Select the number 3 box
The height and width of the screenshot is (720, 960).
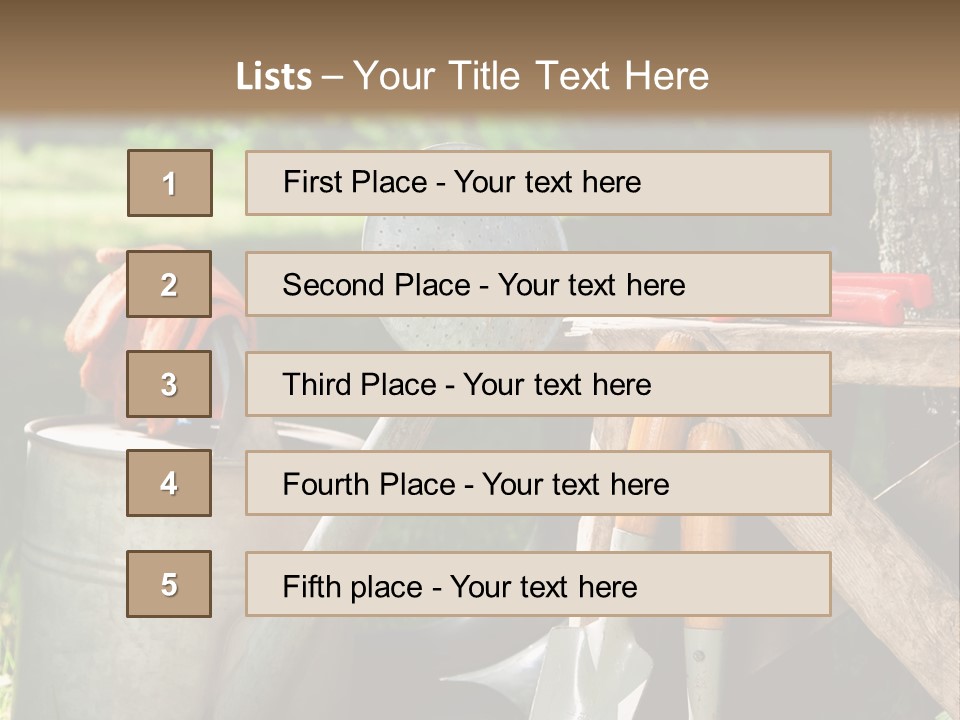tap(169, 384)
